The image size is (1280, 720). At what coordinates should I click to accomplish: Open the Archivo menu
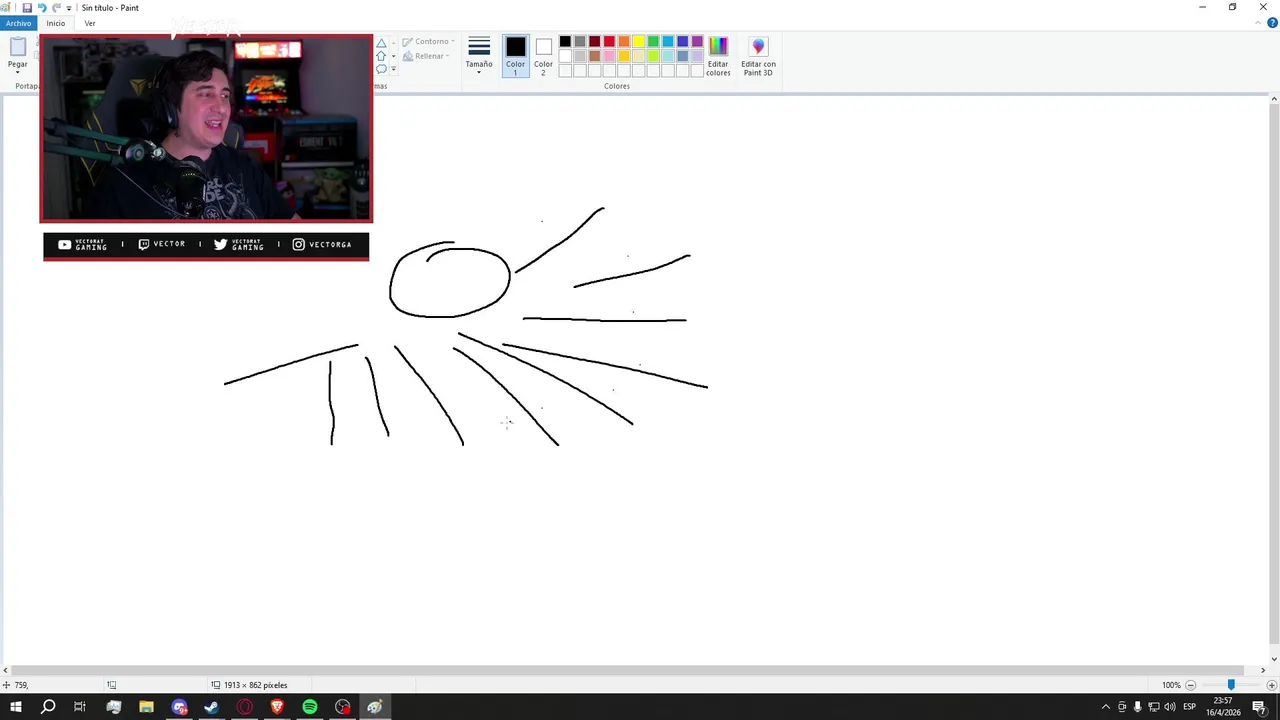coord(18,23)
